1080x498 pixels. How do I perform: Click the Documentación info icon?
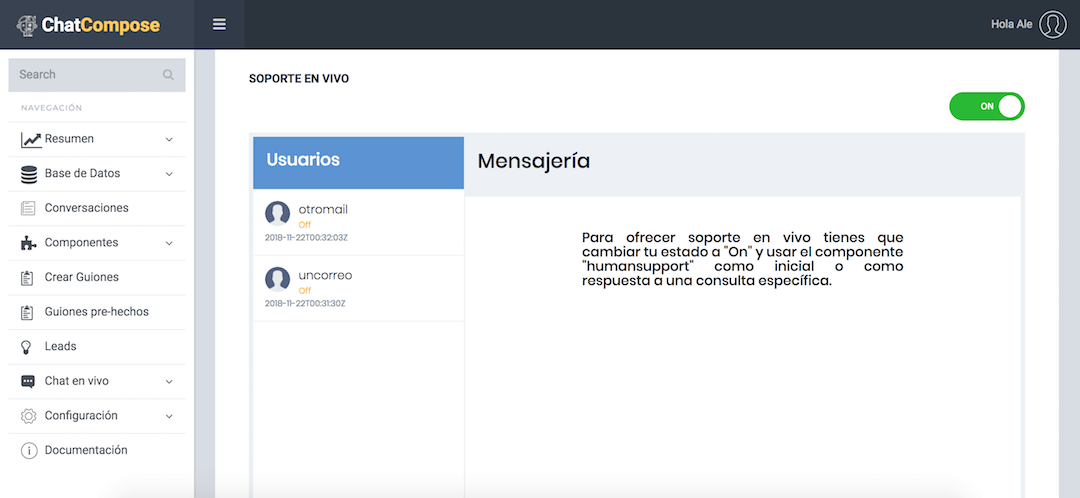pyautogui.click(x=28, y=450)
